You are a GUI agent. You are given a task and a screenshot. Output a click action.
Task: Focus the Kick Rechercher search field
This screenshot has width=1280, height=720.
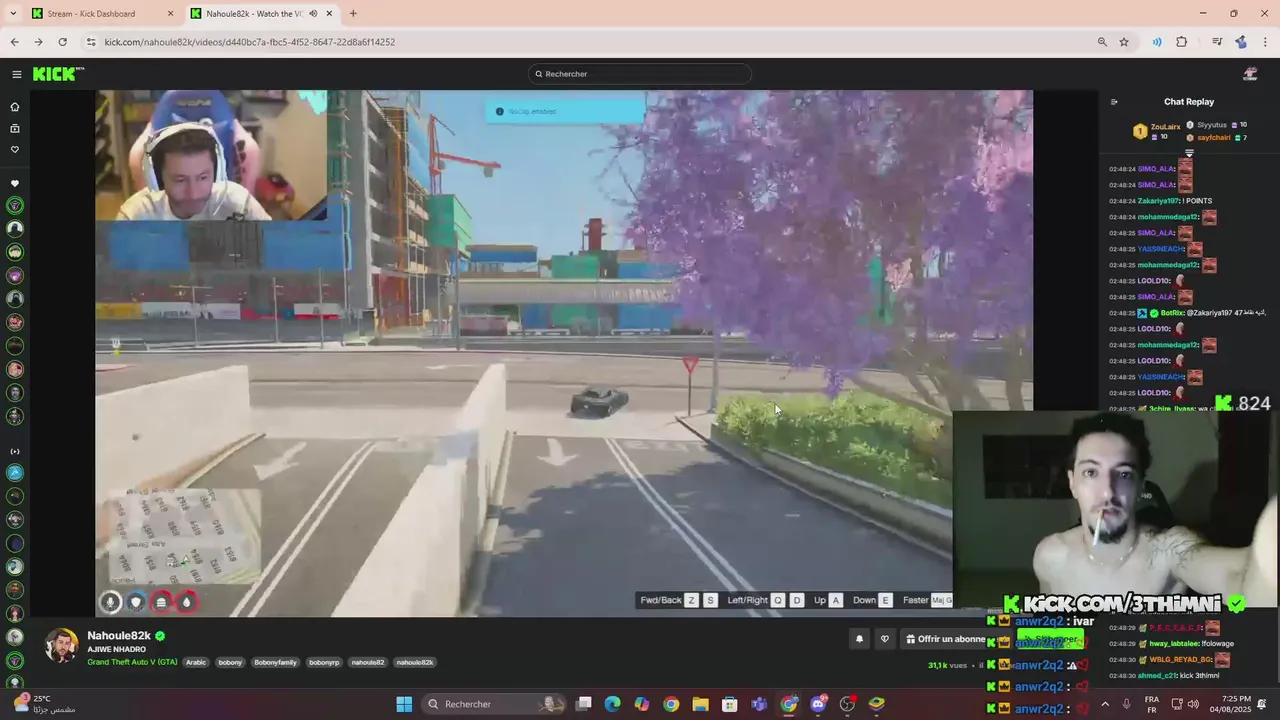(x=640, y=74)
